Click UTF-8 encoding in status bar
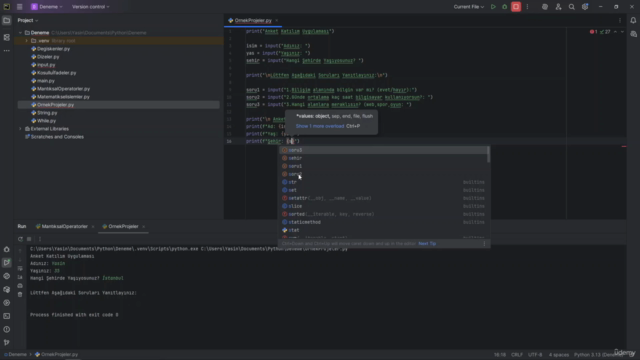The width and height of the screenshot is (640, 360). point(535,355)
